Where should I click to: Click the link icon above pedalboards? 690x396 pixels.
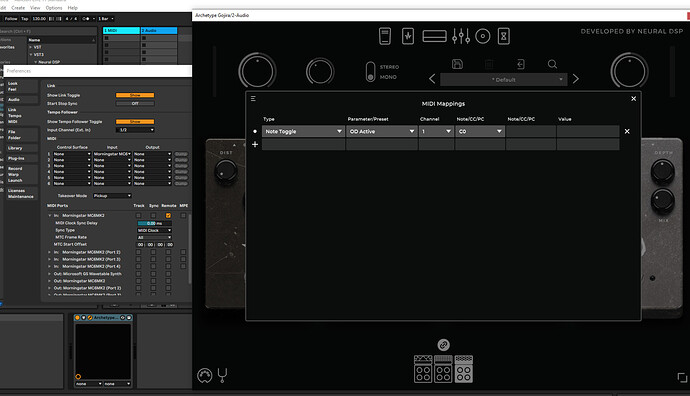(443, 345)
